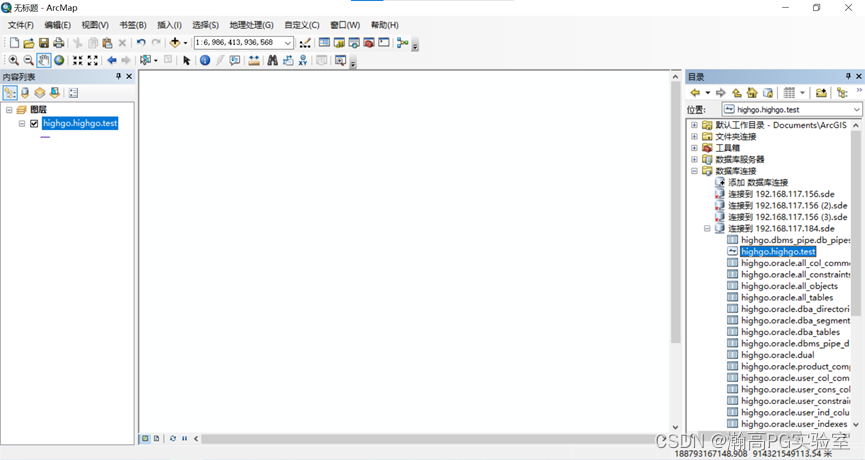Save the current map

click(44, 43)
